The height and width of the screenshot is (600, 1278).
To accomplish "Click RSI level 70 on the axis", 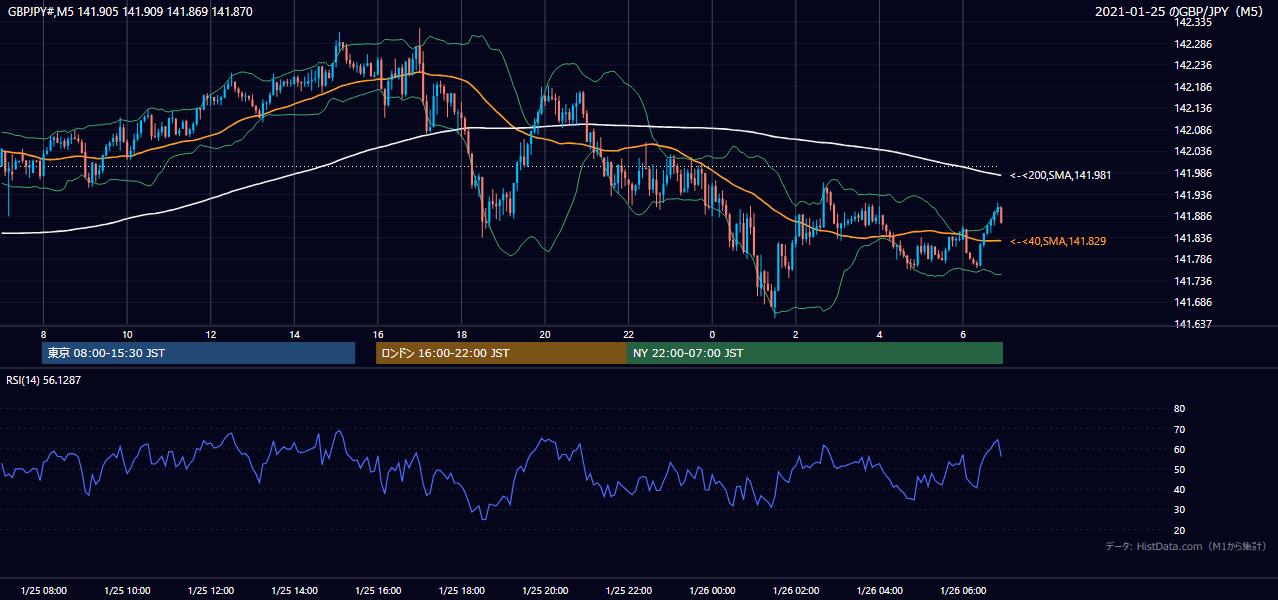I will tap(1179, 429).
